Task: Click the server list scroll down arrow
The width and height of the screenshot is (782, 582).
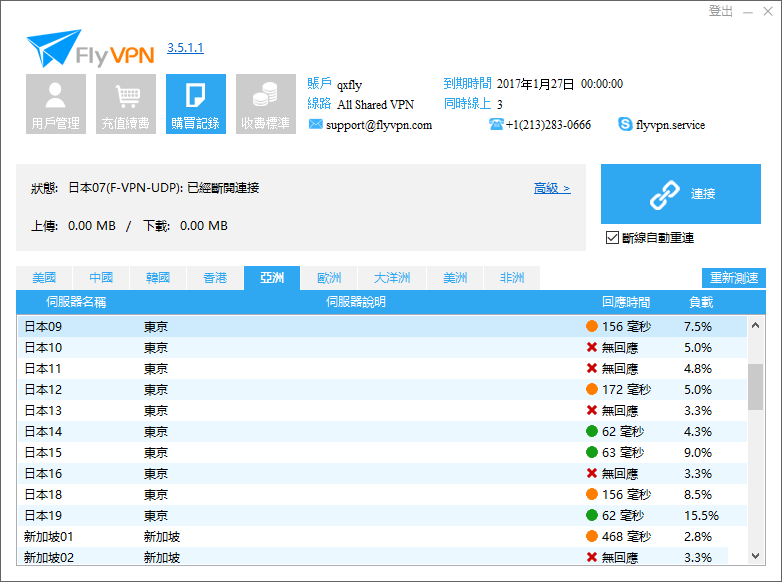Action: pos(756,556)
